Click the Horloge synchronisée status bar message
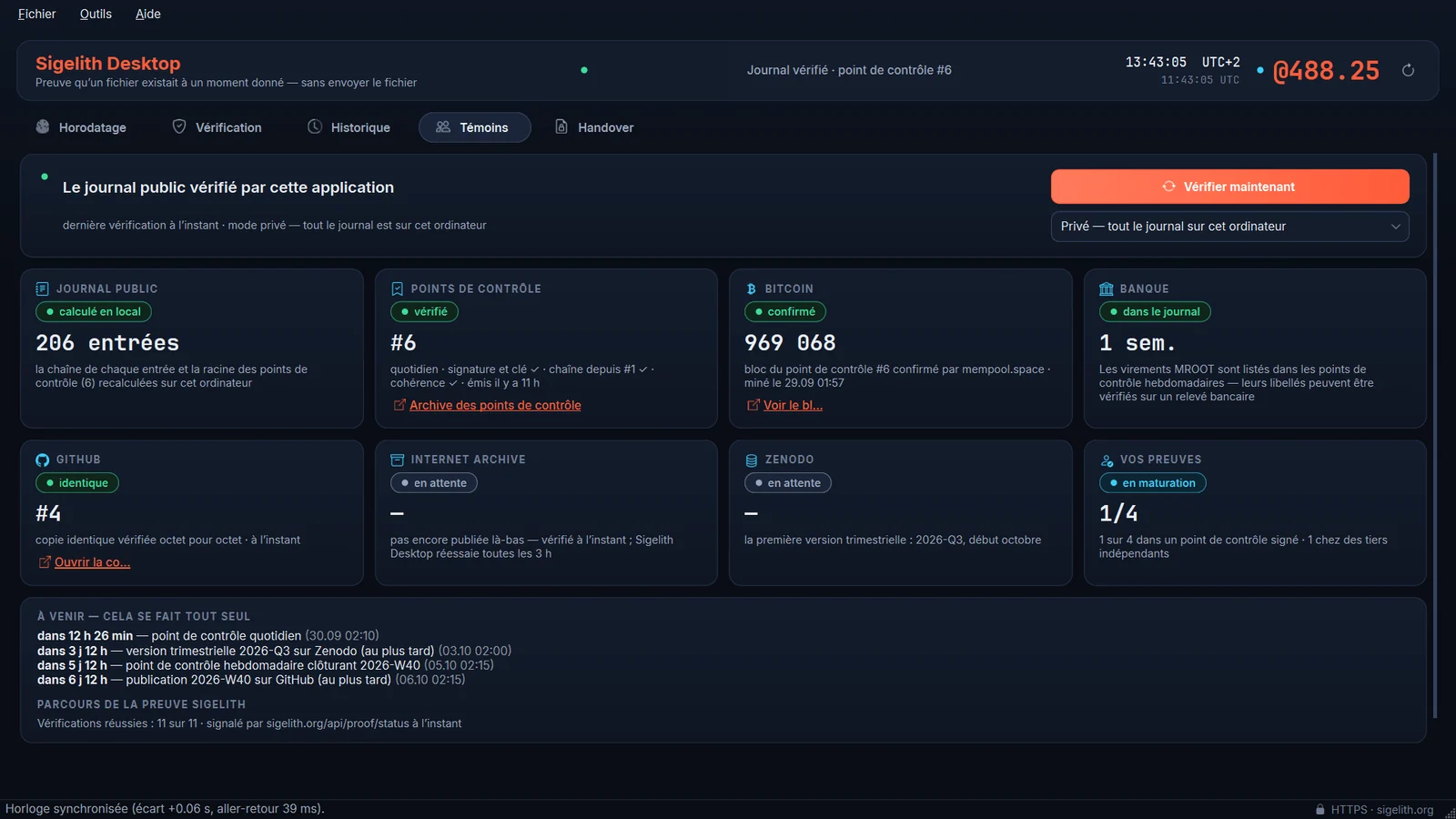The image size is (1456, 819). [165, 809]
